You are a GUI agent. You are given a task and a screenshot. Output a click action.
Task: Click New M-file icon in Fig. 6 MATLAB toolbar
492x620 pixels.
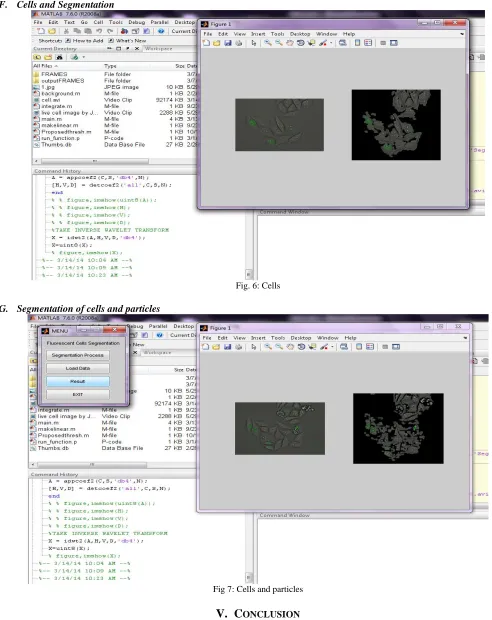pyautogui.click(x=41, y=31)
